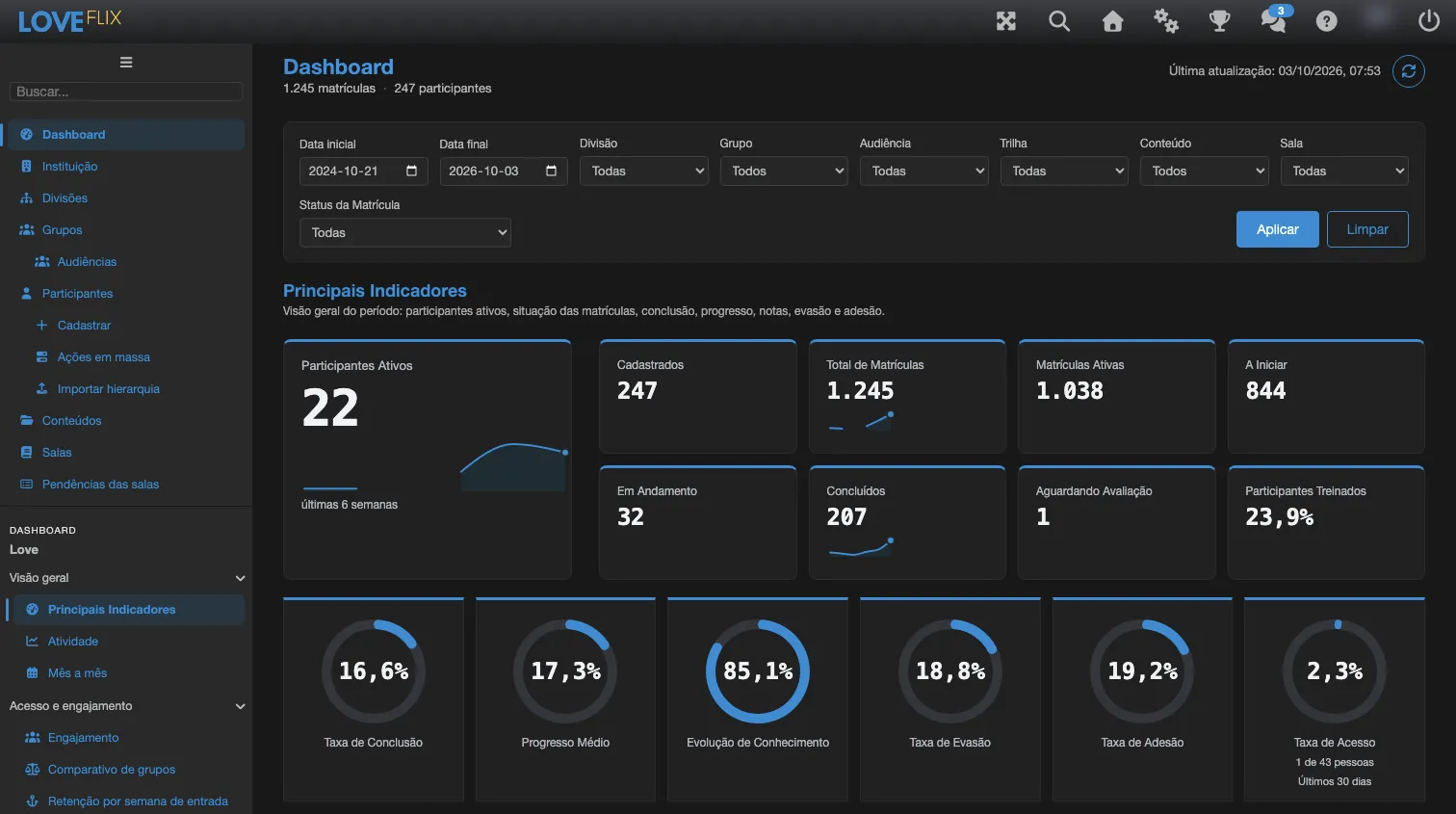Collapse the Acesso e engajamento section
Screen dimensions: 1456x814
pos(127,706)
